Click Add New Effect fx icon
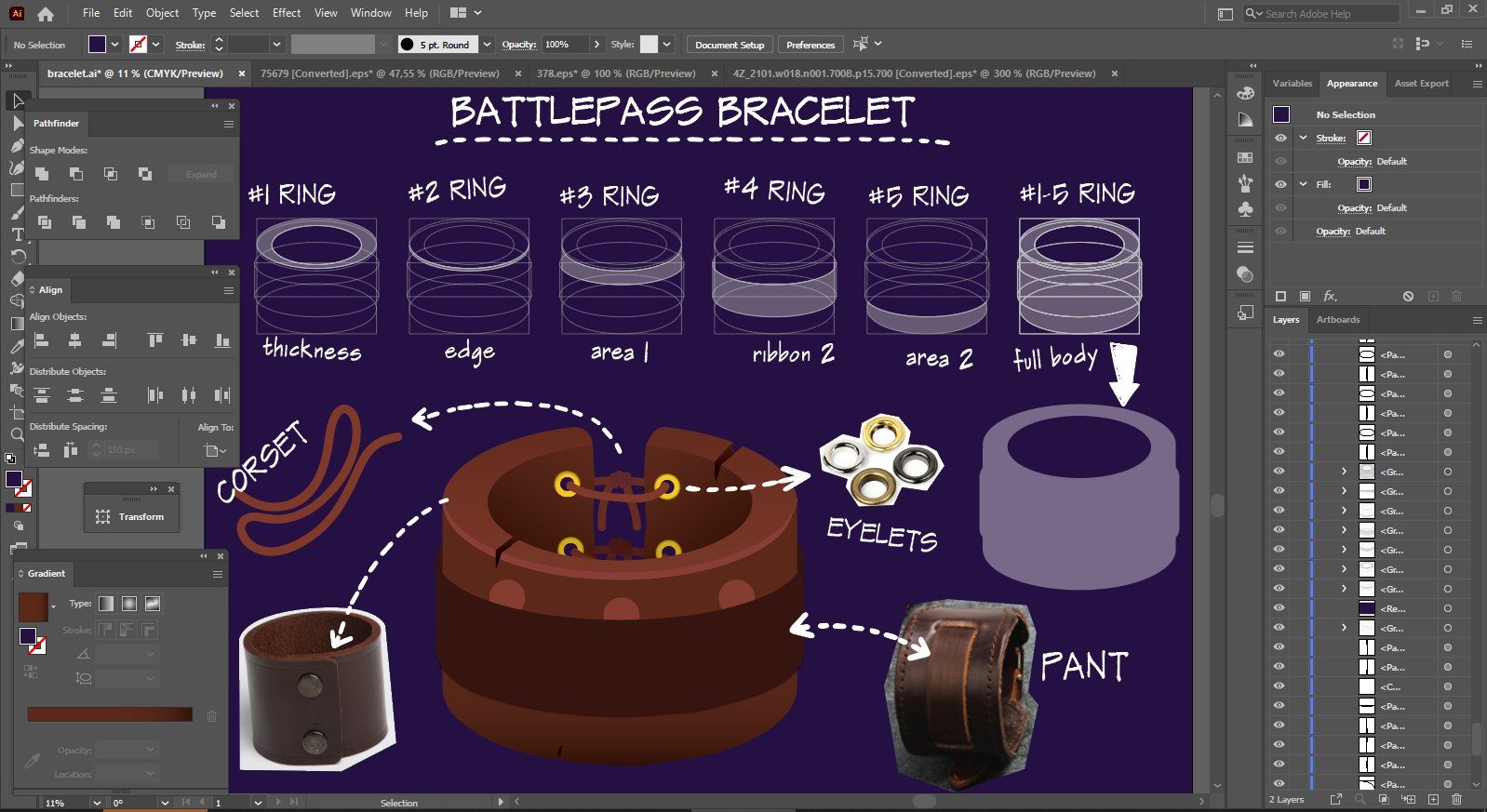The height and width of the screenshot is (812, 1487). [x=1330, y=296]
